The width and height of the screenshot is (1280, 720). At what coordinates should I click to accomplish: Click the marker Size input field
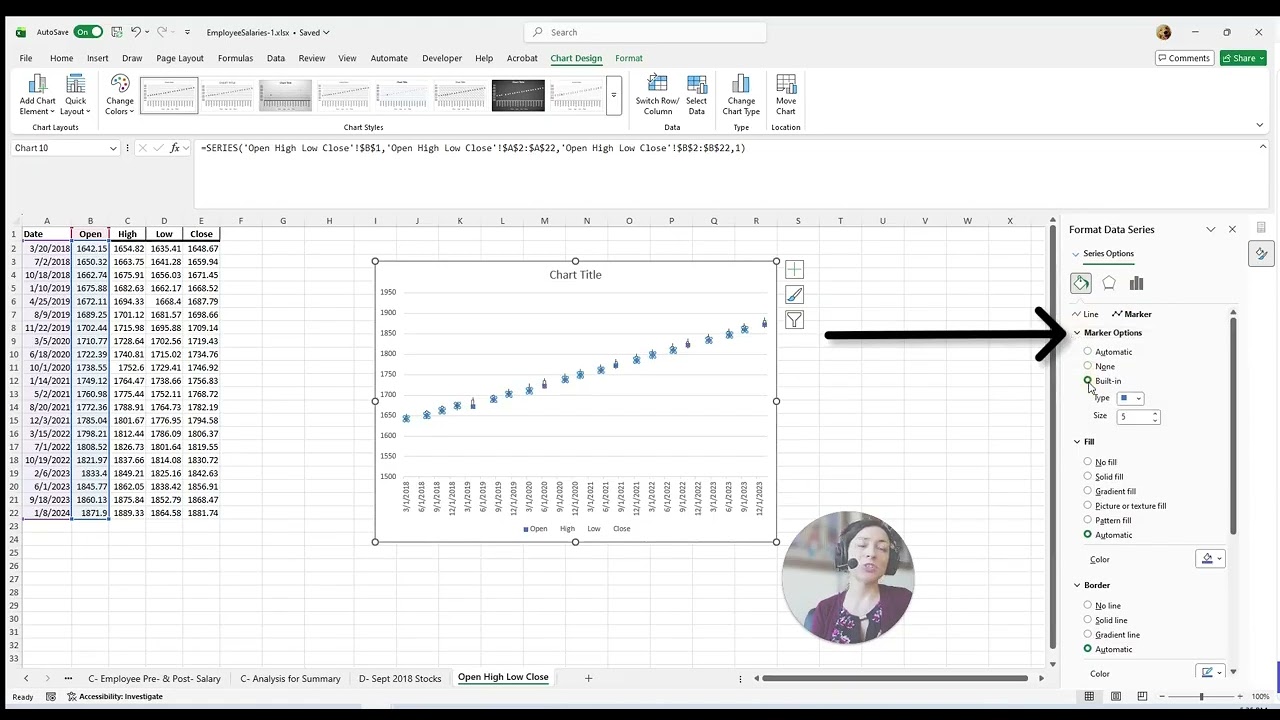1134,416
